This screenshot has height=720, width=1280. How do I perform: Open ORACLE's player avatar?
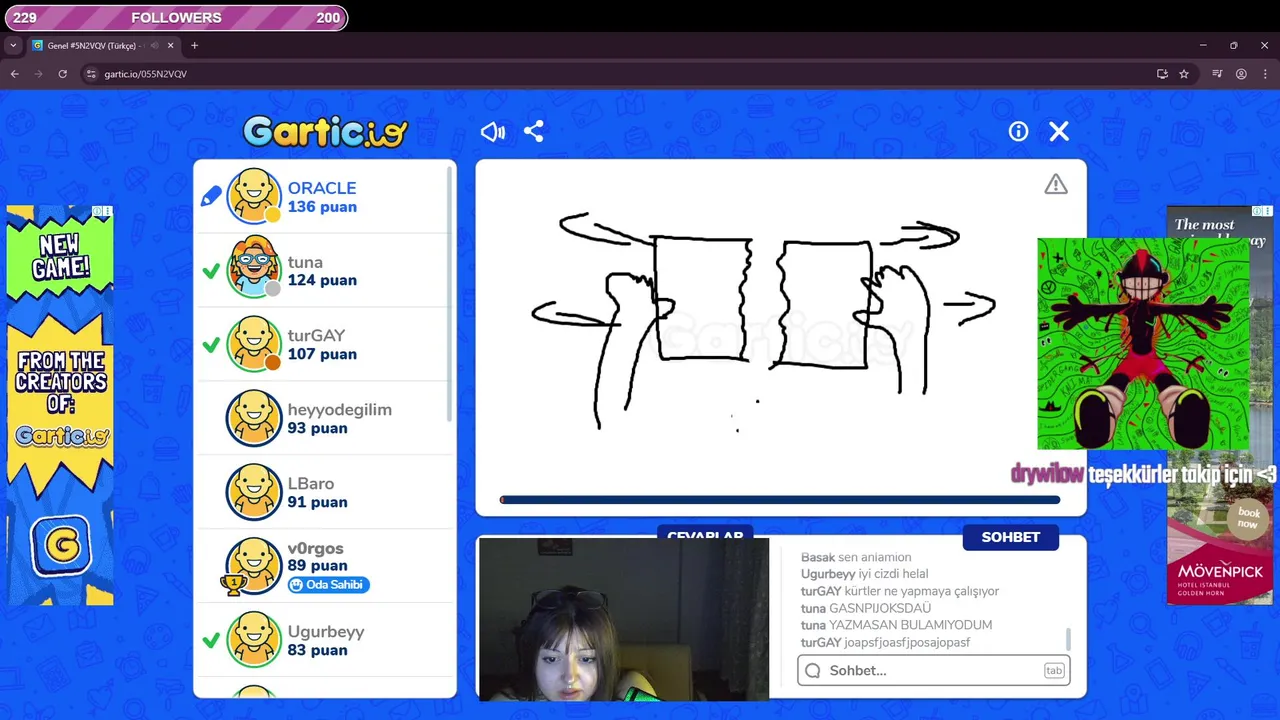coord(254,196)
